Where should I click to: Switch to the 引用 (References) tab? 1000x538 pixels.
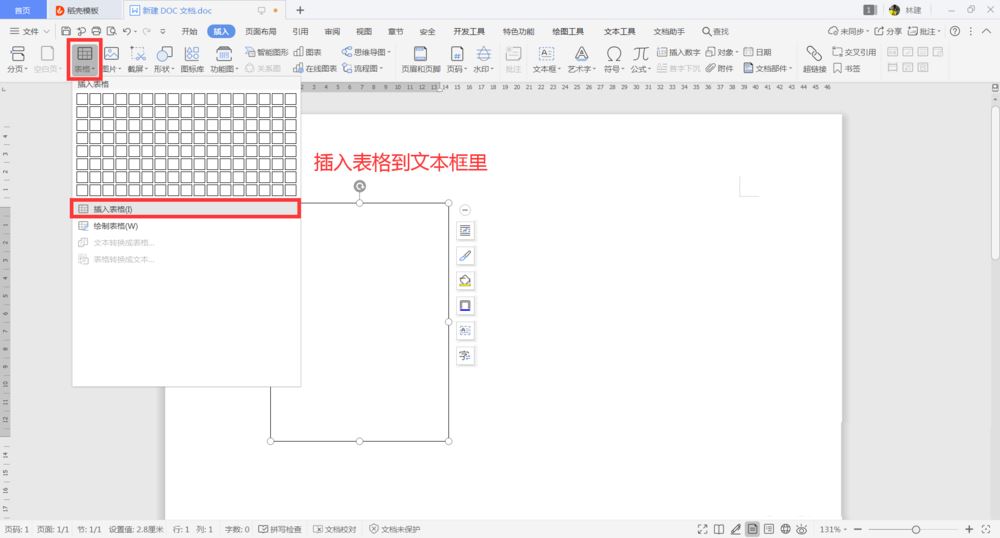tap(300, 31)
